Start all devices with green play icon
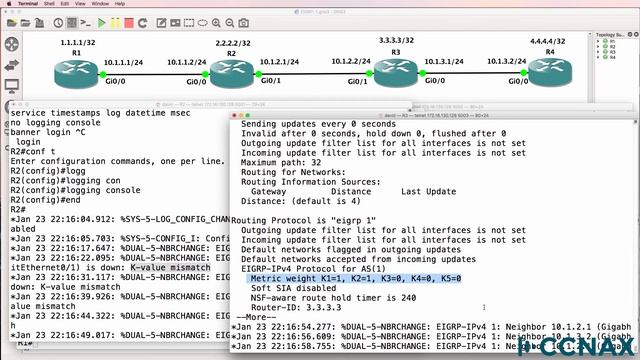Viewport: 640px width, 360px height. point(102,23)
